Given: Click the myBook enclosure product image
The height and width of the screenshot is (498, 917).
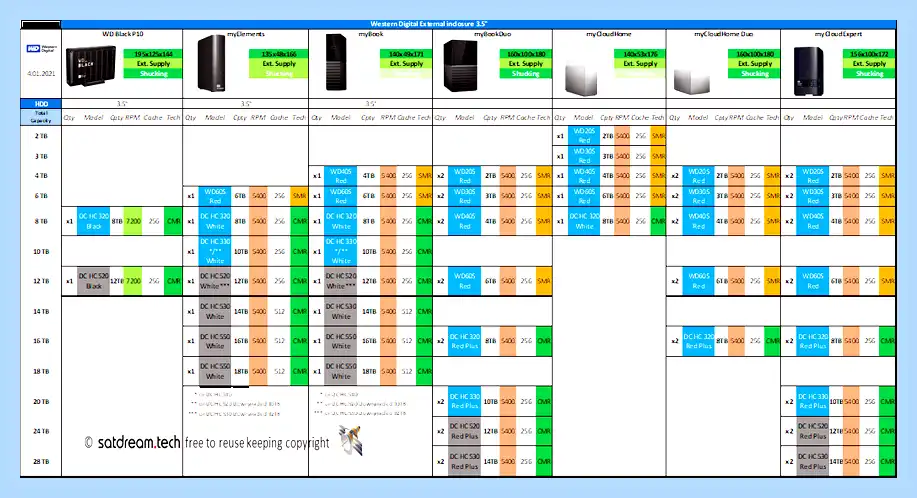Looking at the screenshot, I should [336, 62].
